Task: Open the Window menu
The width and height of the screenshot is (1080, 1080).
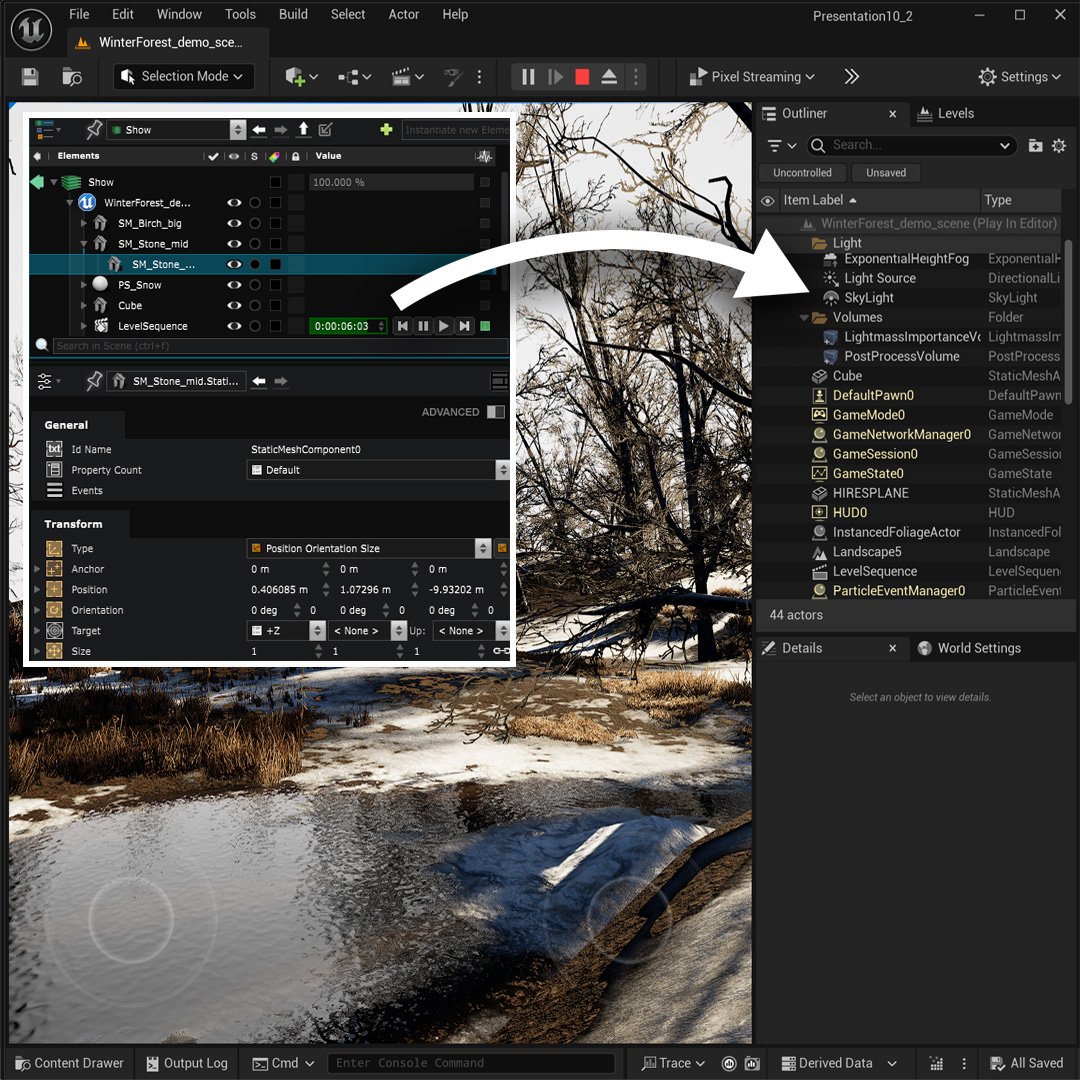Action: [179, 14]
